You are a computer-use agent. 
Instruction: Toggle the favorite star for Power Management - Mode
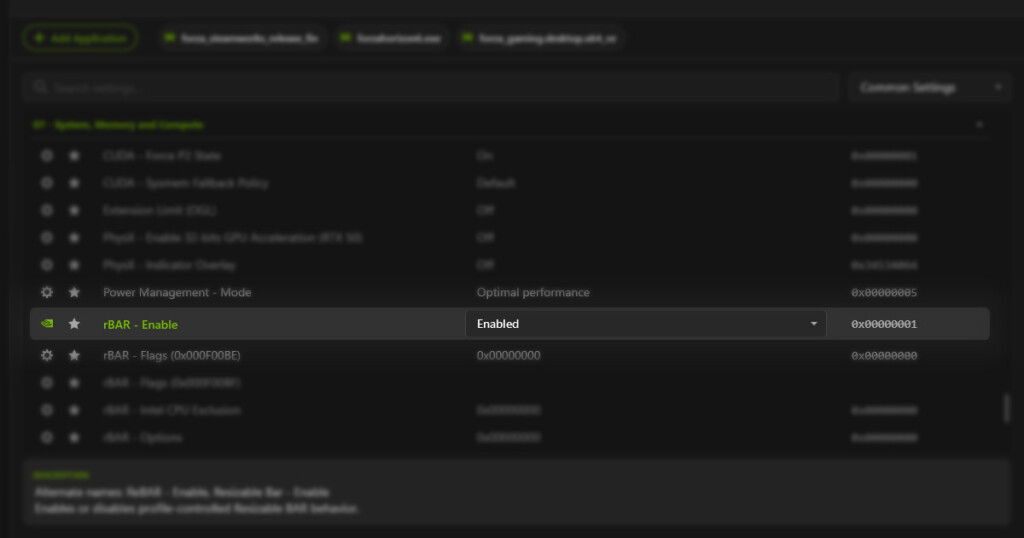pos(74,293)
